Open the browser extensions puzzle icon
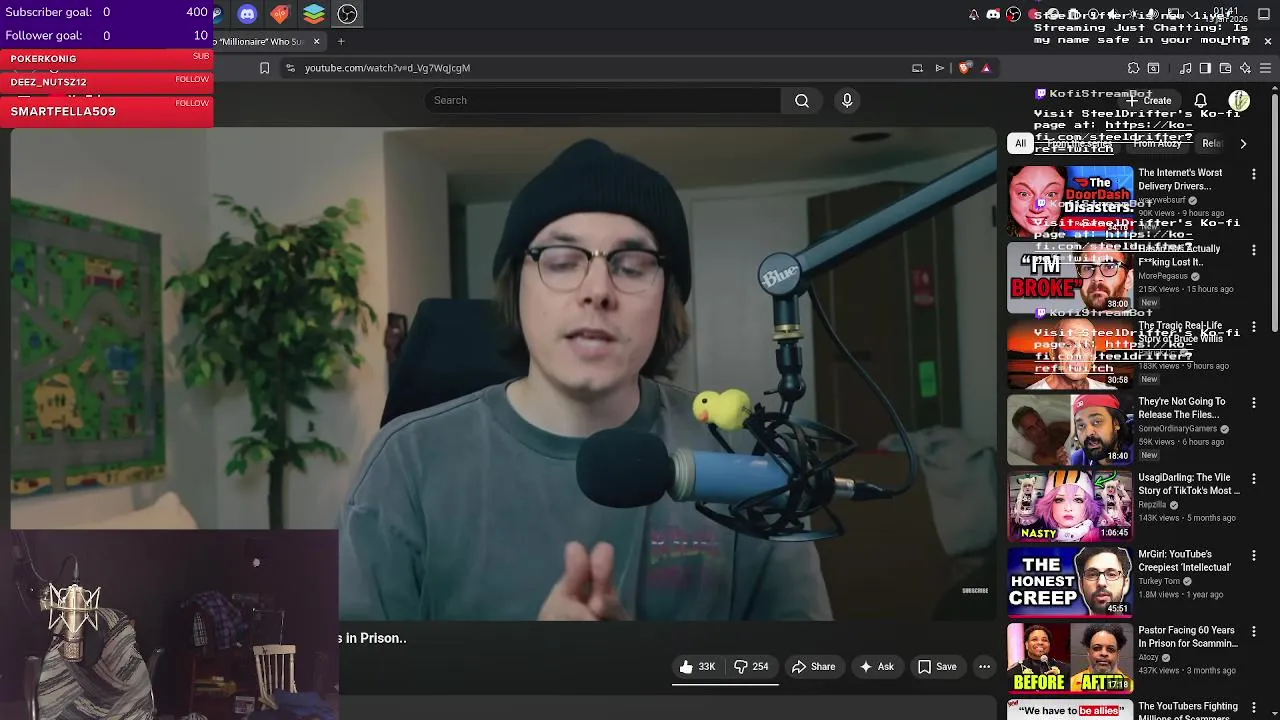The height and width of the screenshot is (720, 1280). (x=1133, y=68)
